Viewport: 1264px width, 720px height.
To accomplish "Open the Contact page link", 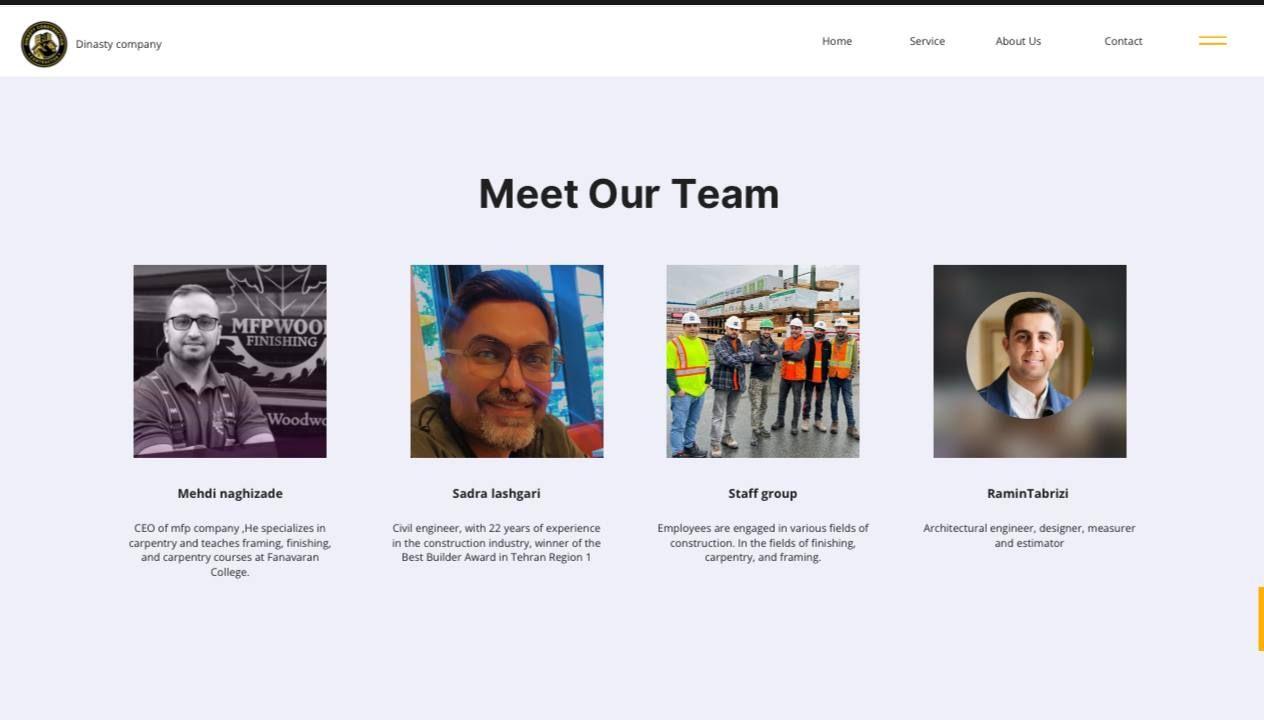I will (1122, 41).
